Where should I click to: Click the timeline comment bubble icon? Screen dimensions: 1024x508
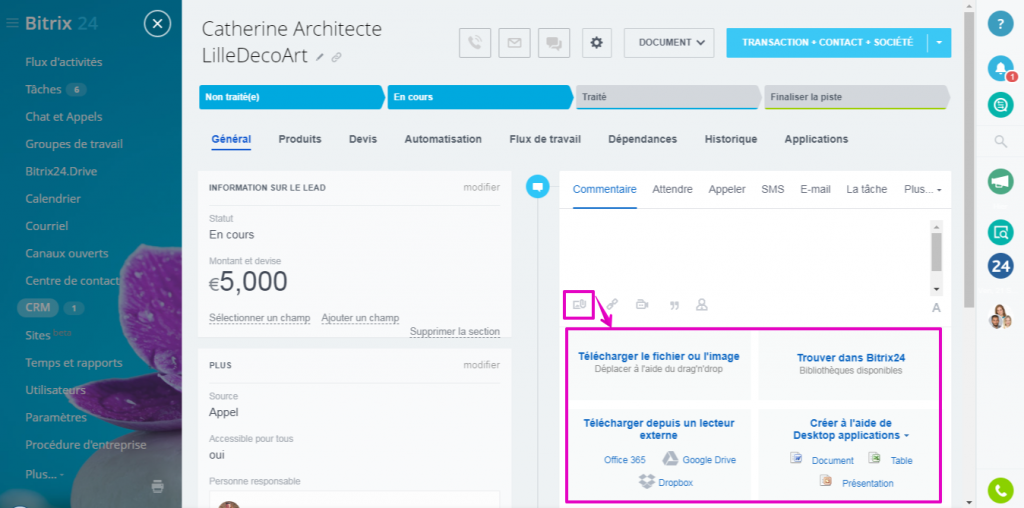[x=537, y=187]
